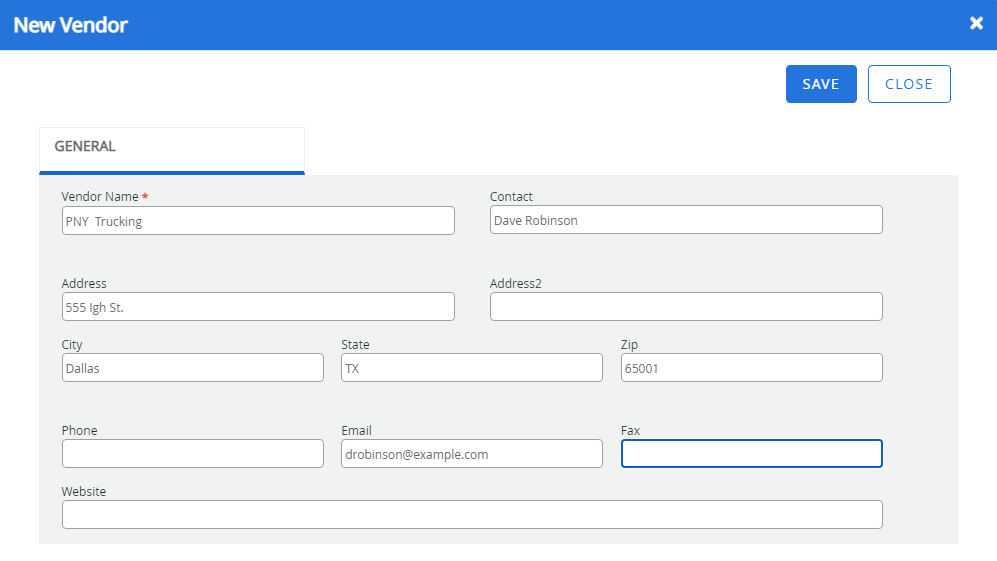The height and width of the screenshot is (561, 997).
Task: Click the Vendor Name label
Action: [100, 197]
